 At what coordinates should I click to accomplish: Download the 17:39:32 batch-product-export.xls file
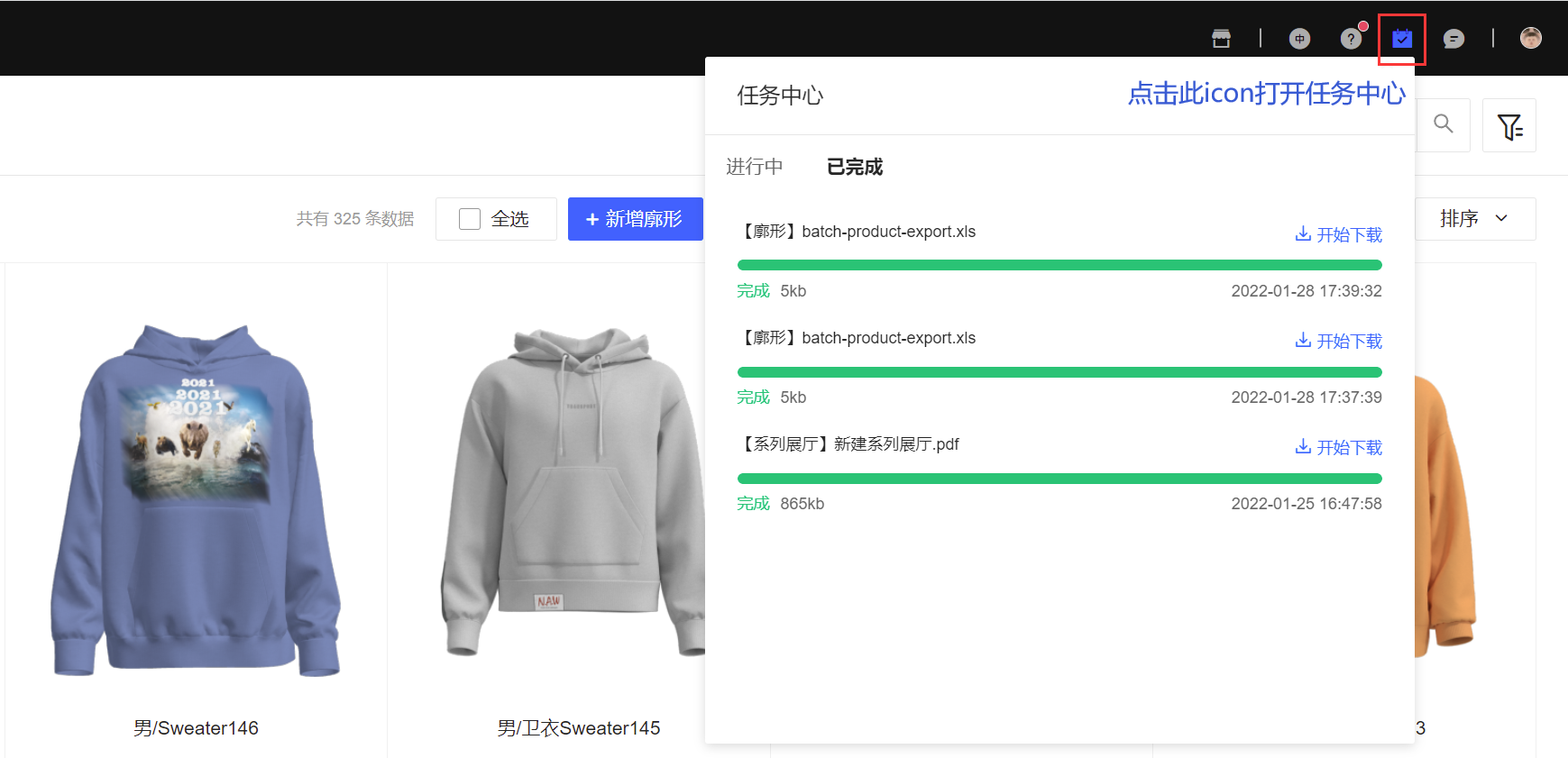1339,234
